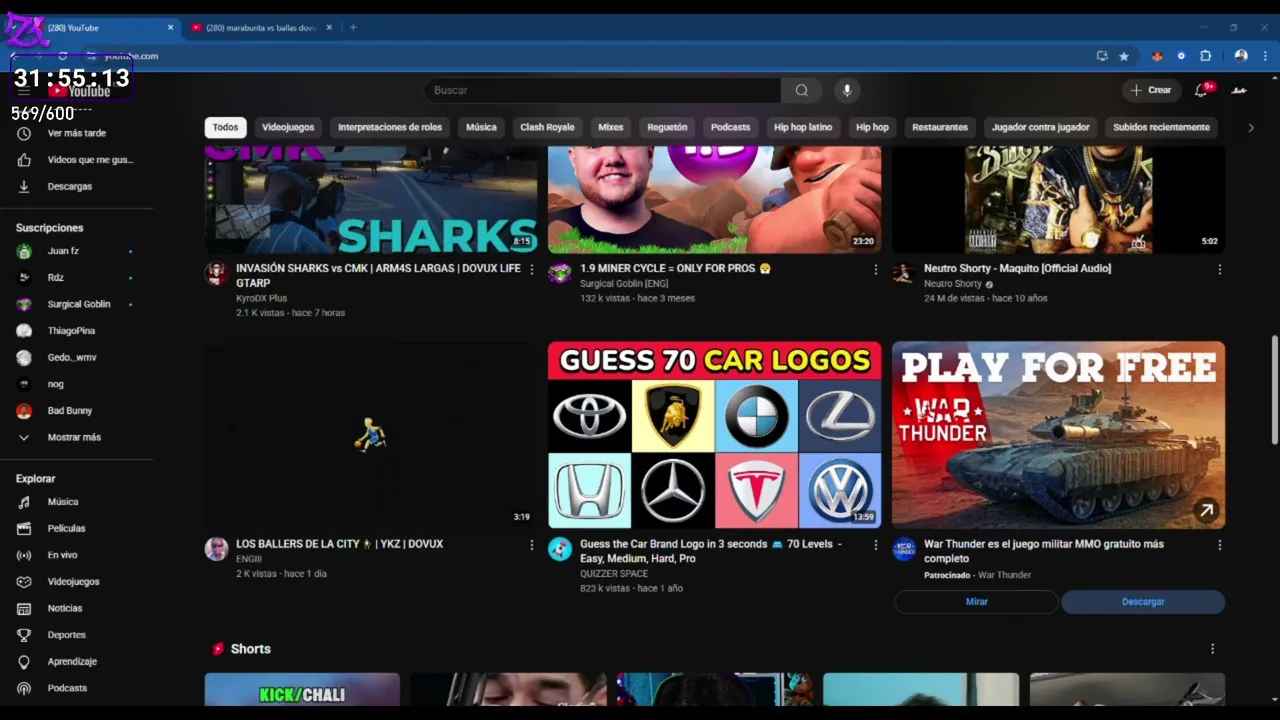Click the Descargas download icon
Viewport: 1280px width, 720px height.
tap(24, 186)
